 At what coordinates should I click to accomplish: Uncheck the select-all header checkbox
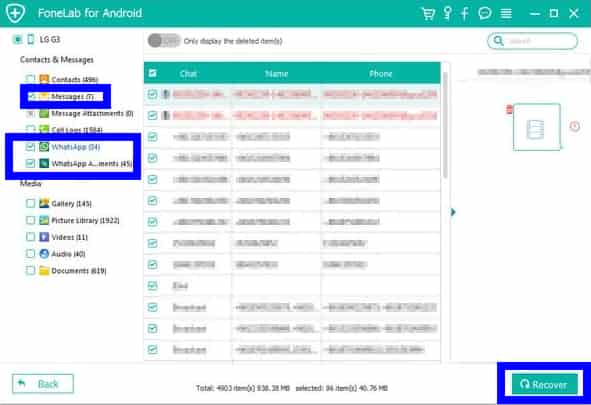[153, 73]
